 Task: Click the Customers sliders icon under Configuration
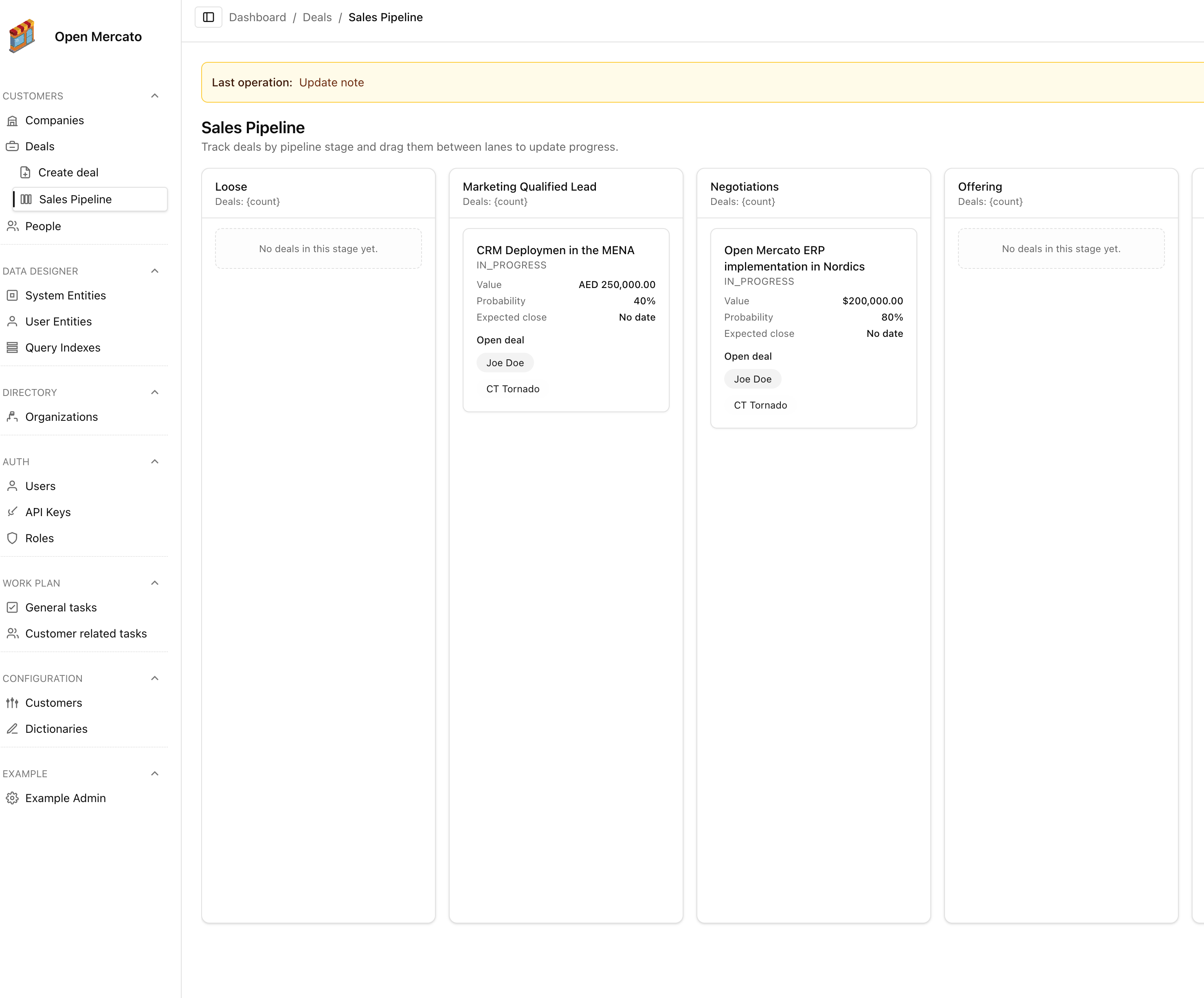[13, 702]
